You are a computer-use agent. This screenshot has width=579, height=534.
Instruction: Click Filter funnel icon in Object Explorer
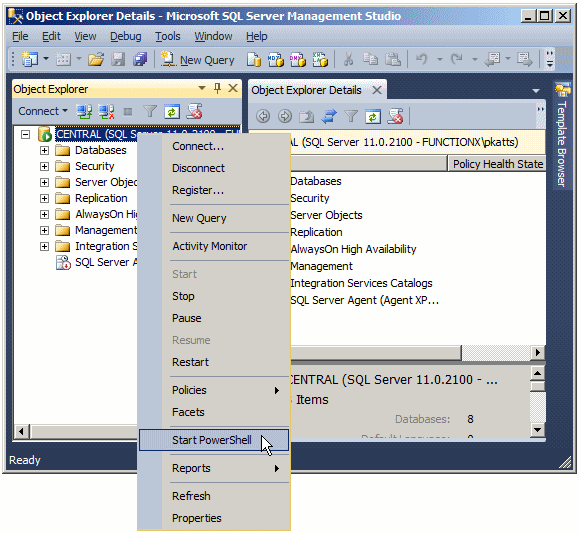[x=150, y=111]
